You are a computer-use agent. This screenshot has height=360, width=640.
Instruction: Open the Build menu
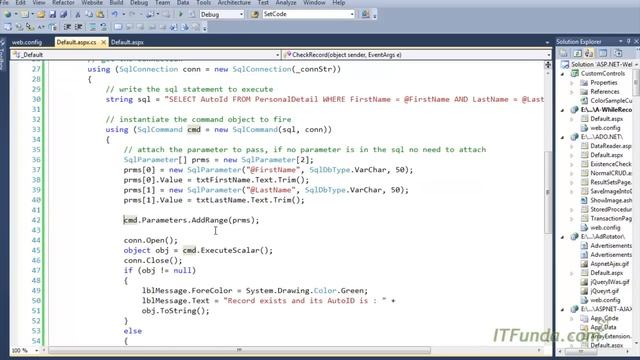coord(116,3)
